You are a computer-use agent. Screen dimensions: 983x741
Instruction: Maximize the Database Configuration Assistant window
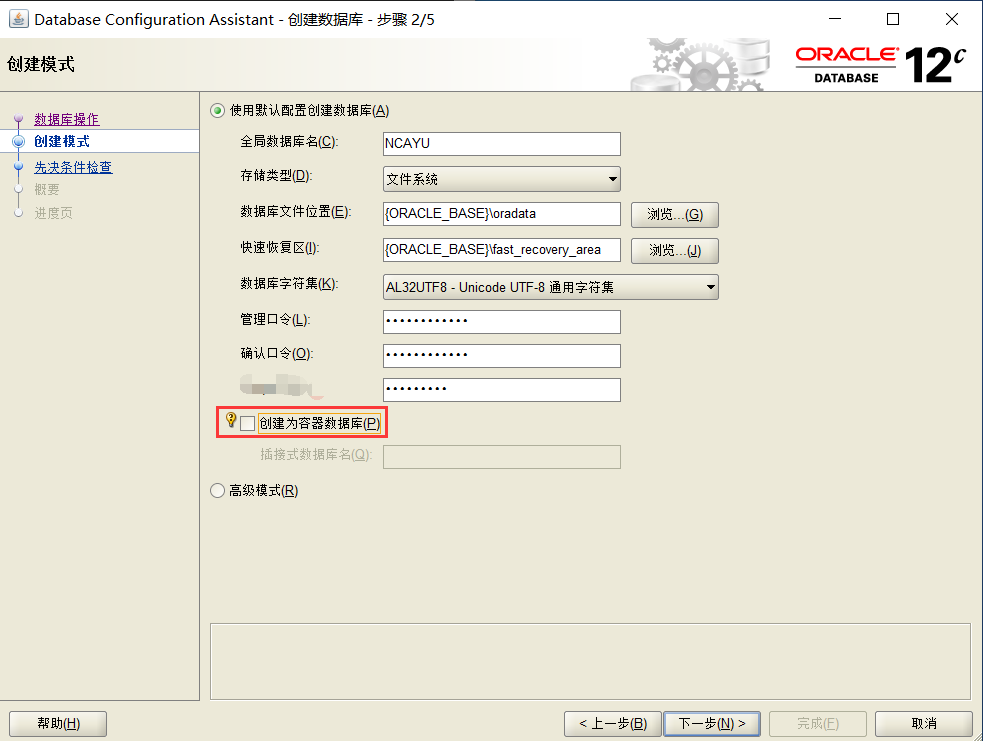pyautogui.click(x=893, y=19)
